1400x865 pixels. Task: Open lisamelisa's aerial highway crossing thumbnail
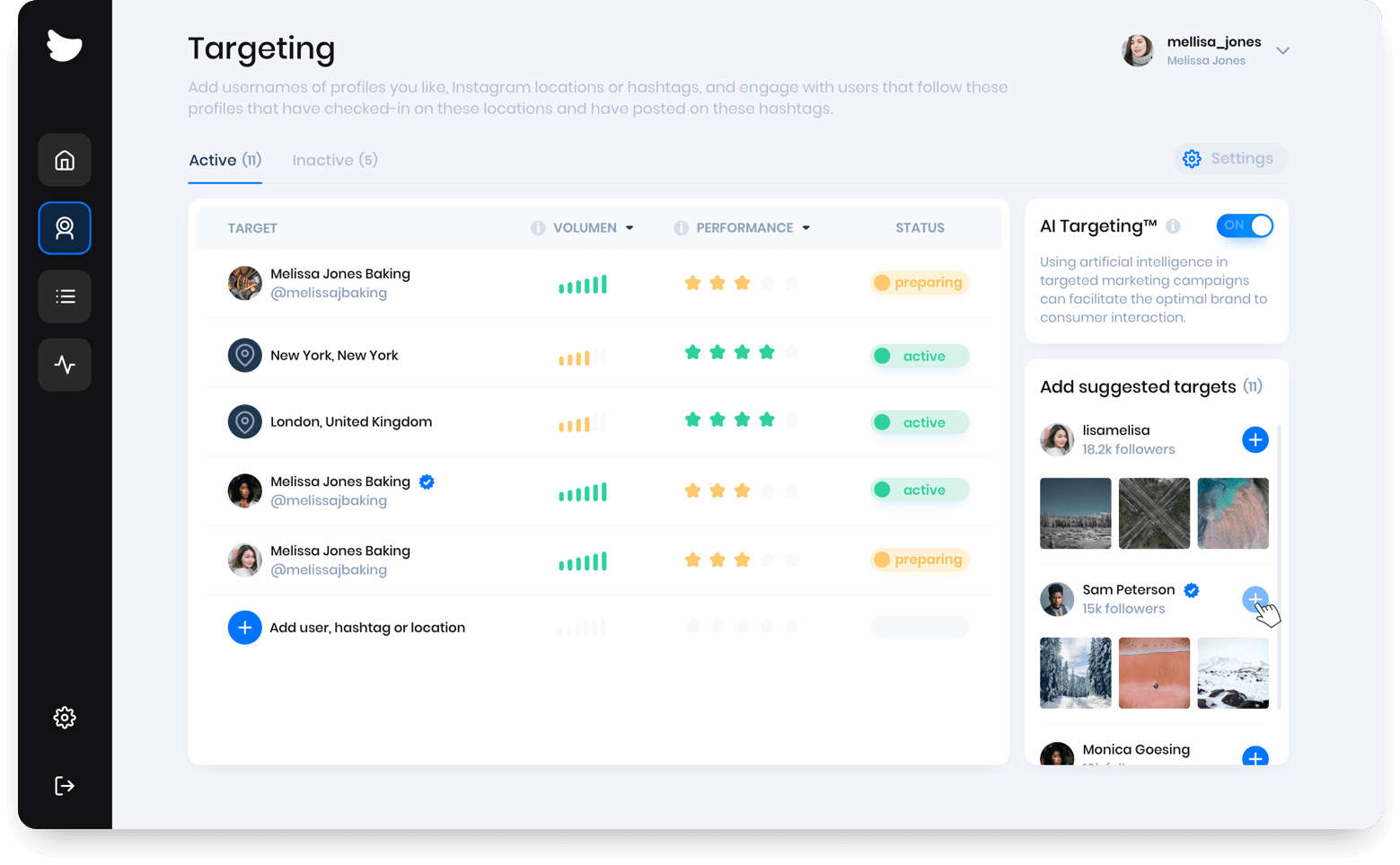(x=1154, y=513)
